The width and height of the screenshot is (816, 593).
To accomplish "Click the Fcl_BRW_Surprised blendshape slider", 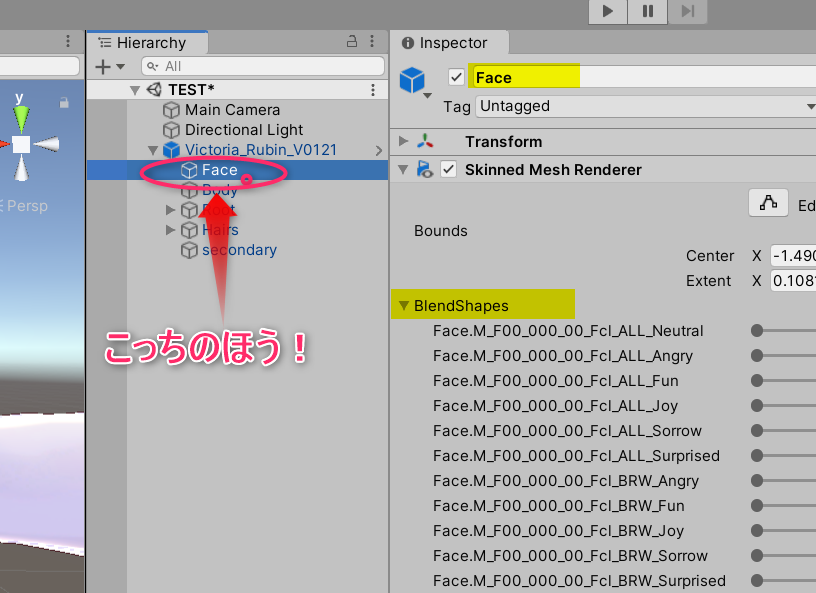I will 783,581.
